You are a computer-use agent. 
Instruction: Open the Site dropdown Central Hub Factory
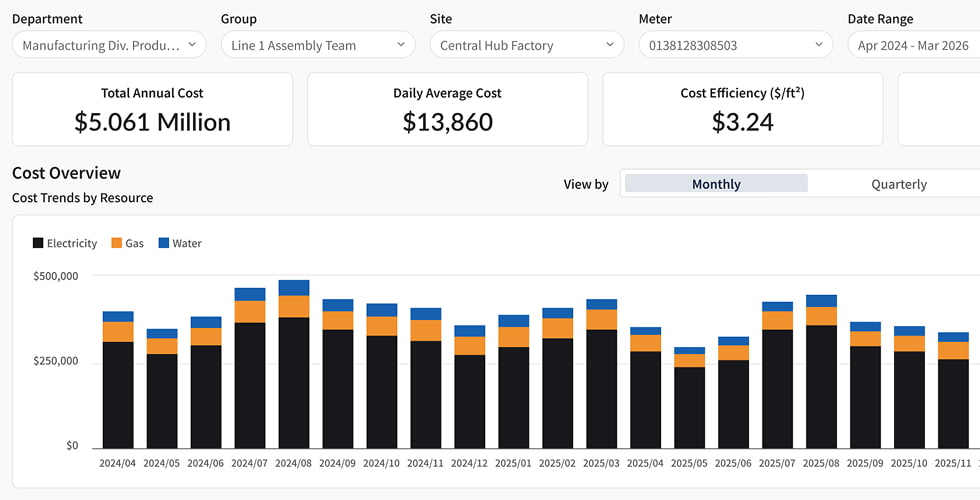tap(527, 45)
